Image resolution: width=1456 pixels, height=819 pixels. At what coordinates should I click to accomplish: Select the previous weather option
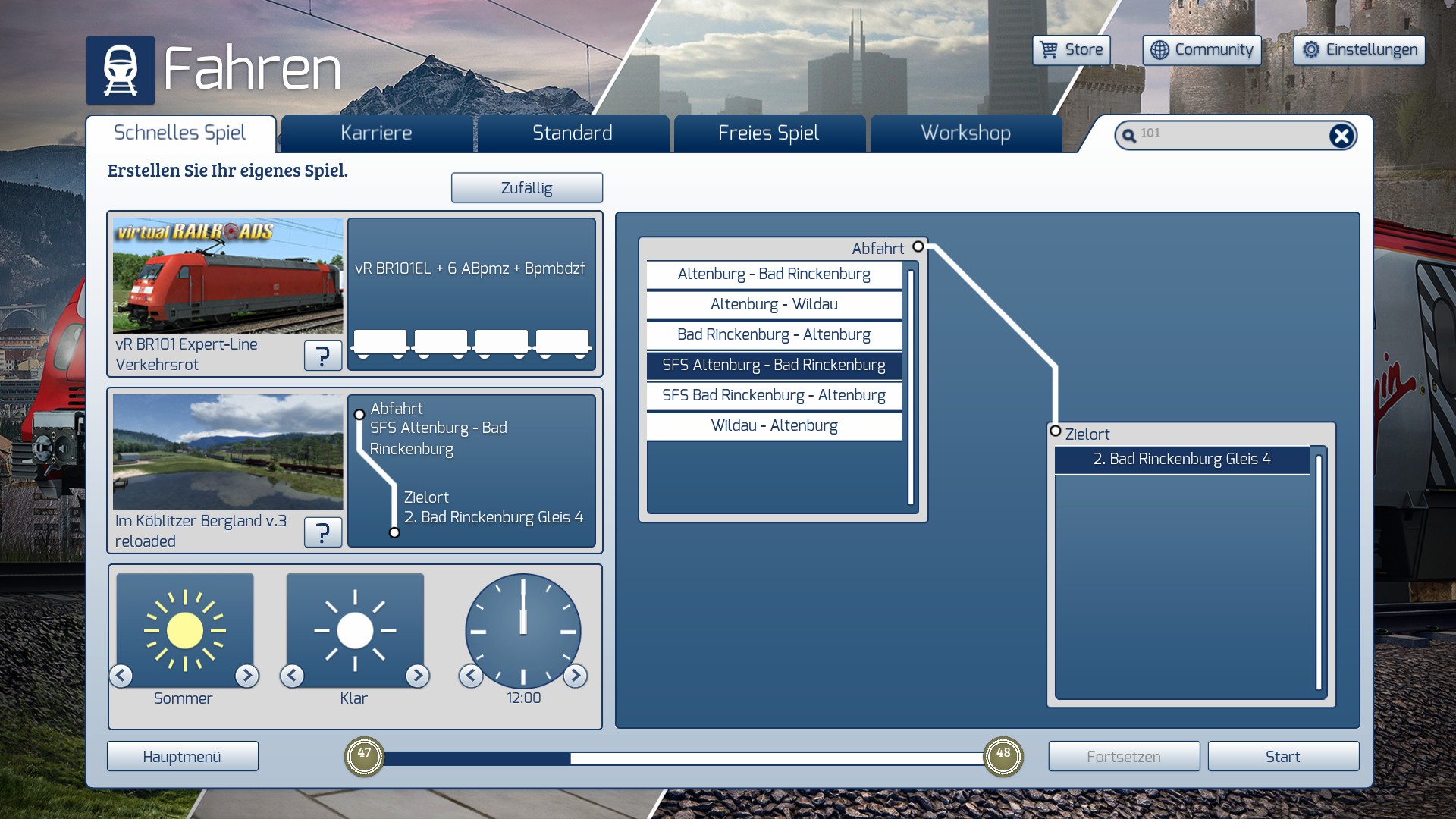(x=292, y=675)
